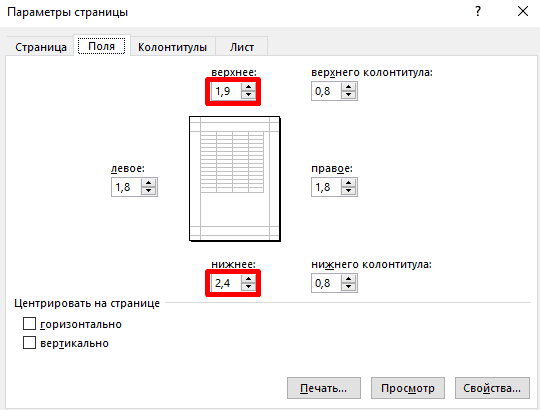This screenshot has width=540, height=410.
Task: Decrease the верхнего колонтитула value
Action: (x=349, y=95)
